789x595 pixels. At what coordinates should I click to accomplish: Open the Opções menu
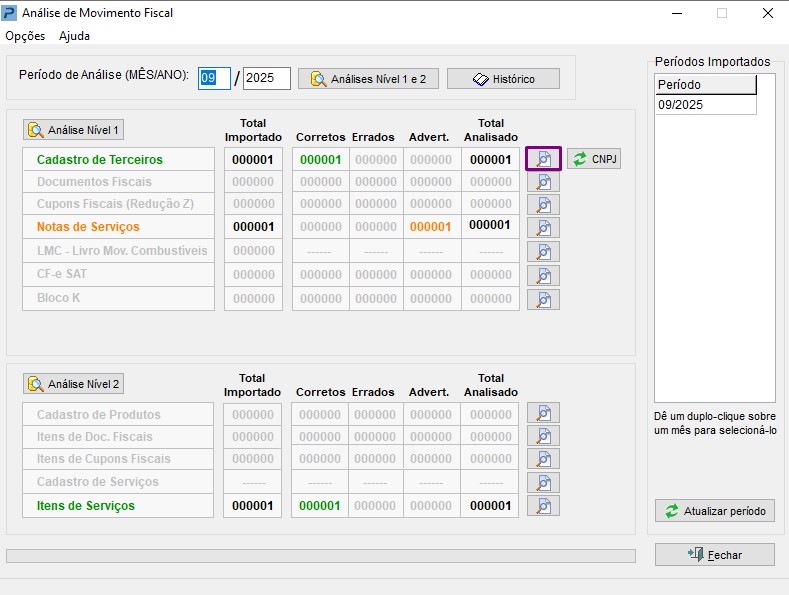25,36
